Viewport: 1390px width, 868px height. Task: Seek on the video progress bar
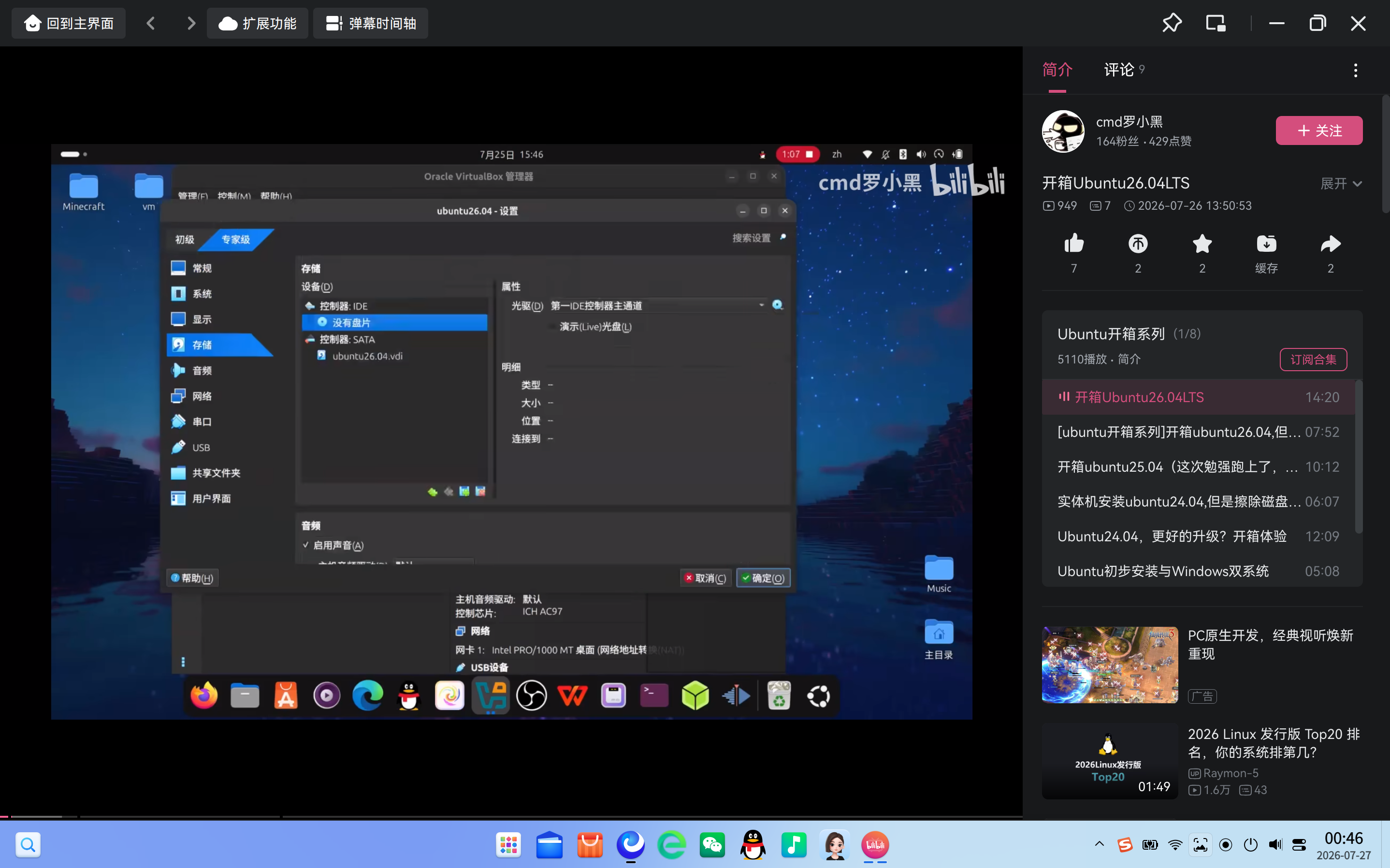click(511, 816)
